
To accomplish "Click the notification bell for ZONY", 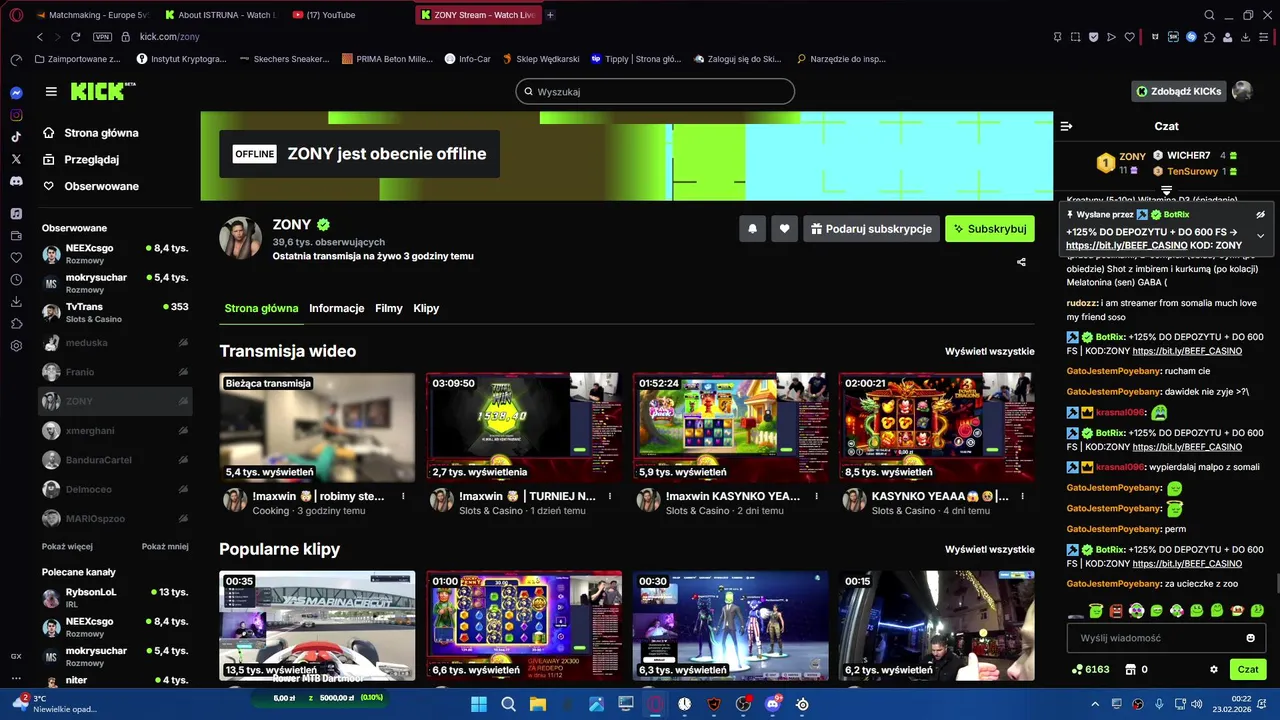I will point(753,229).
